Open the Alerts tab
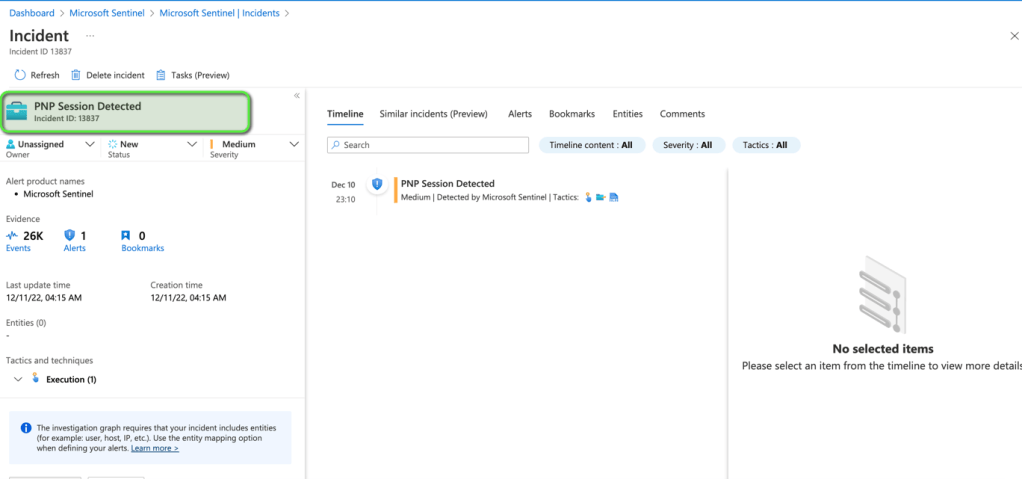 click(x=520, y=114)
